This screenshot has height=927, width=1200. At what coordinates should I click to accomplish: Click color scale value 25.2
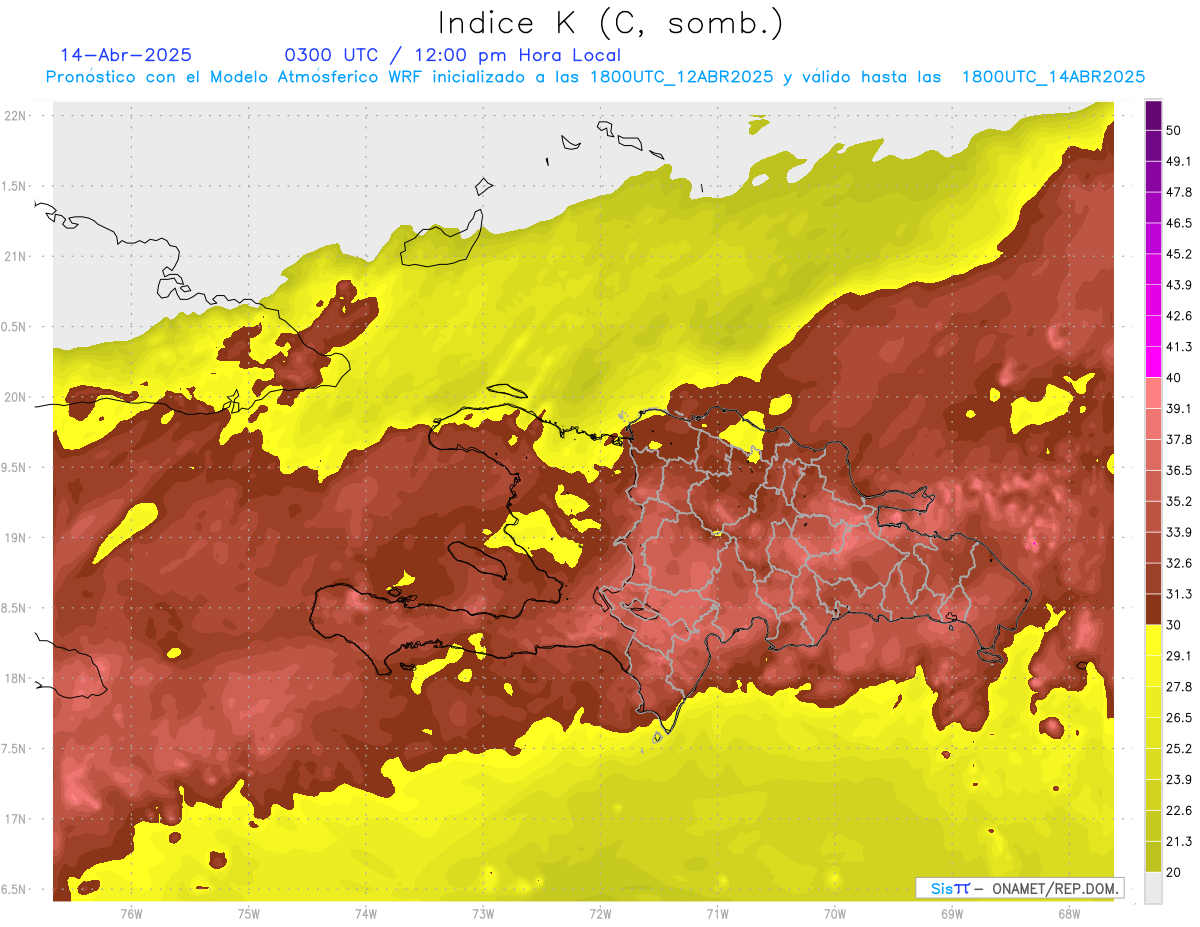point(1179,749)
